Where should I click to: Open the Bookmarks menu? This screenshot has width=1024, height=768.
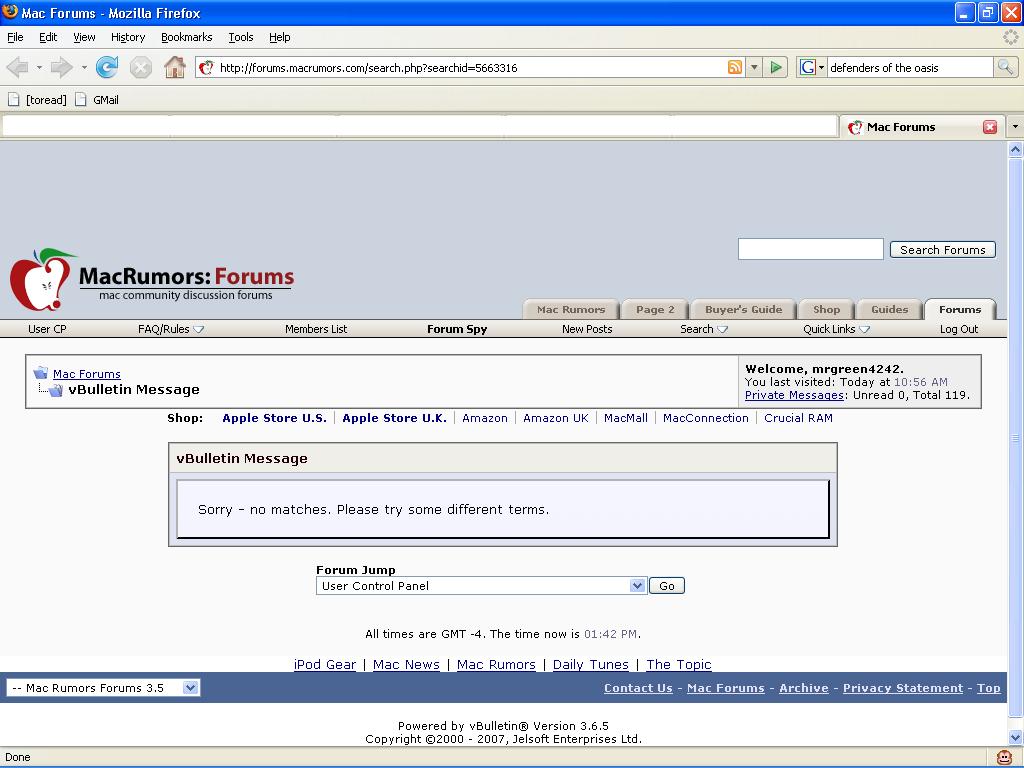(x=187, y=37)
